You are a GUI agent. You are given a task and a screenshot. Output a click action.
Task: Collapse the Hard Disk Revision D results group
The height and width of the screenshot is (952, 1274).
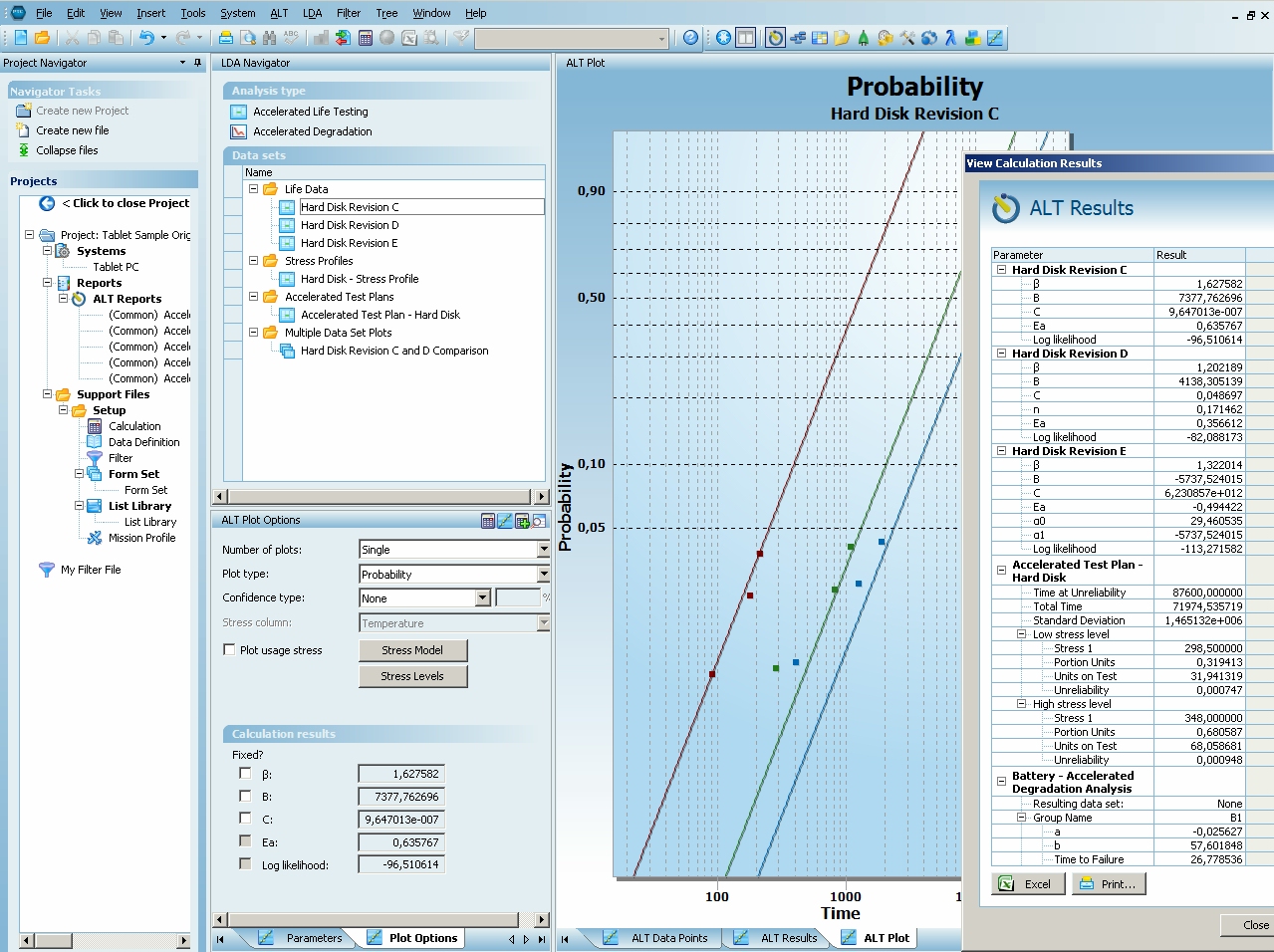point(1001,354)
